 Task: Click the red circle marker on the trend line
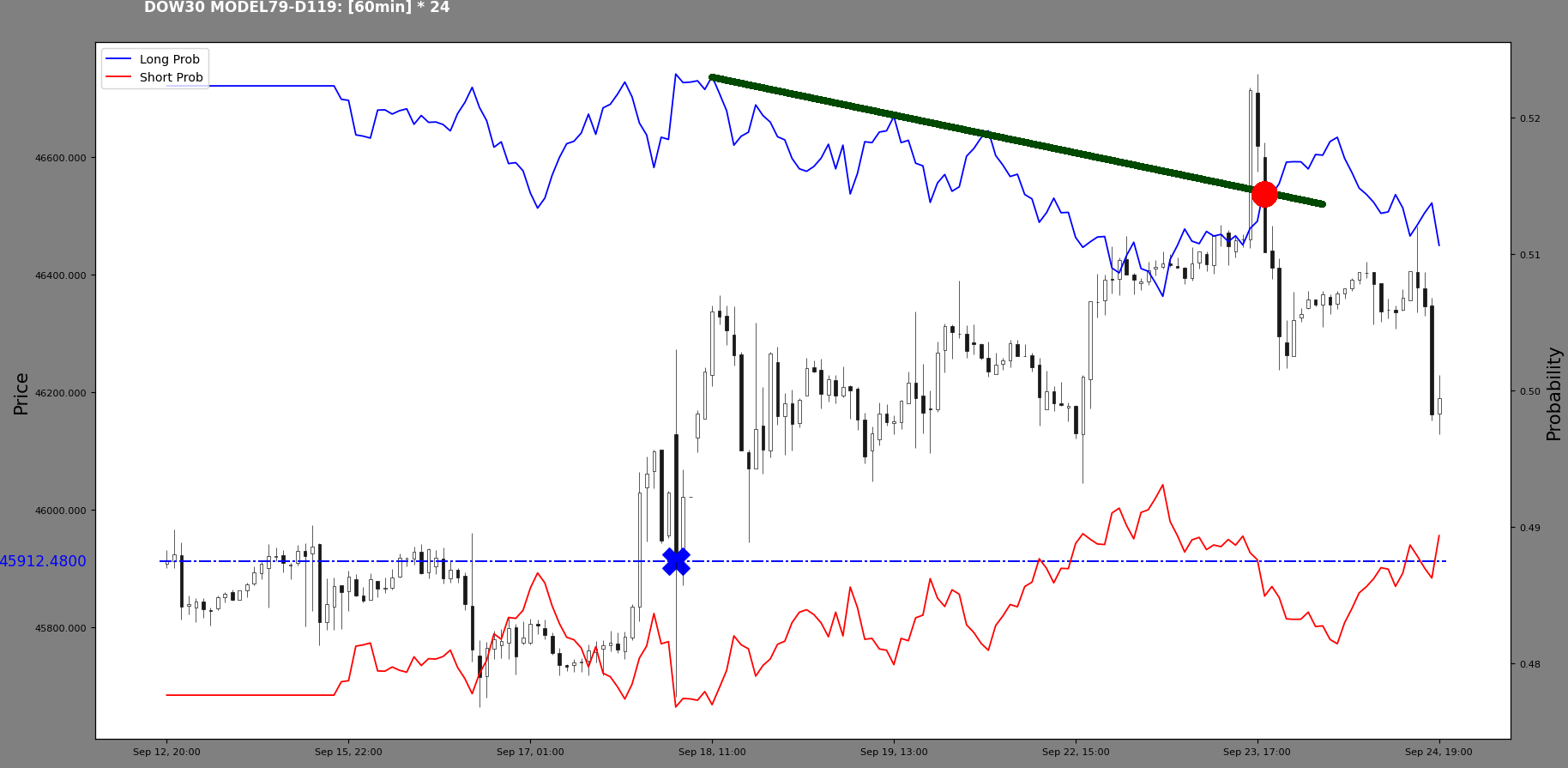1263,194
